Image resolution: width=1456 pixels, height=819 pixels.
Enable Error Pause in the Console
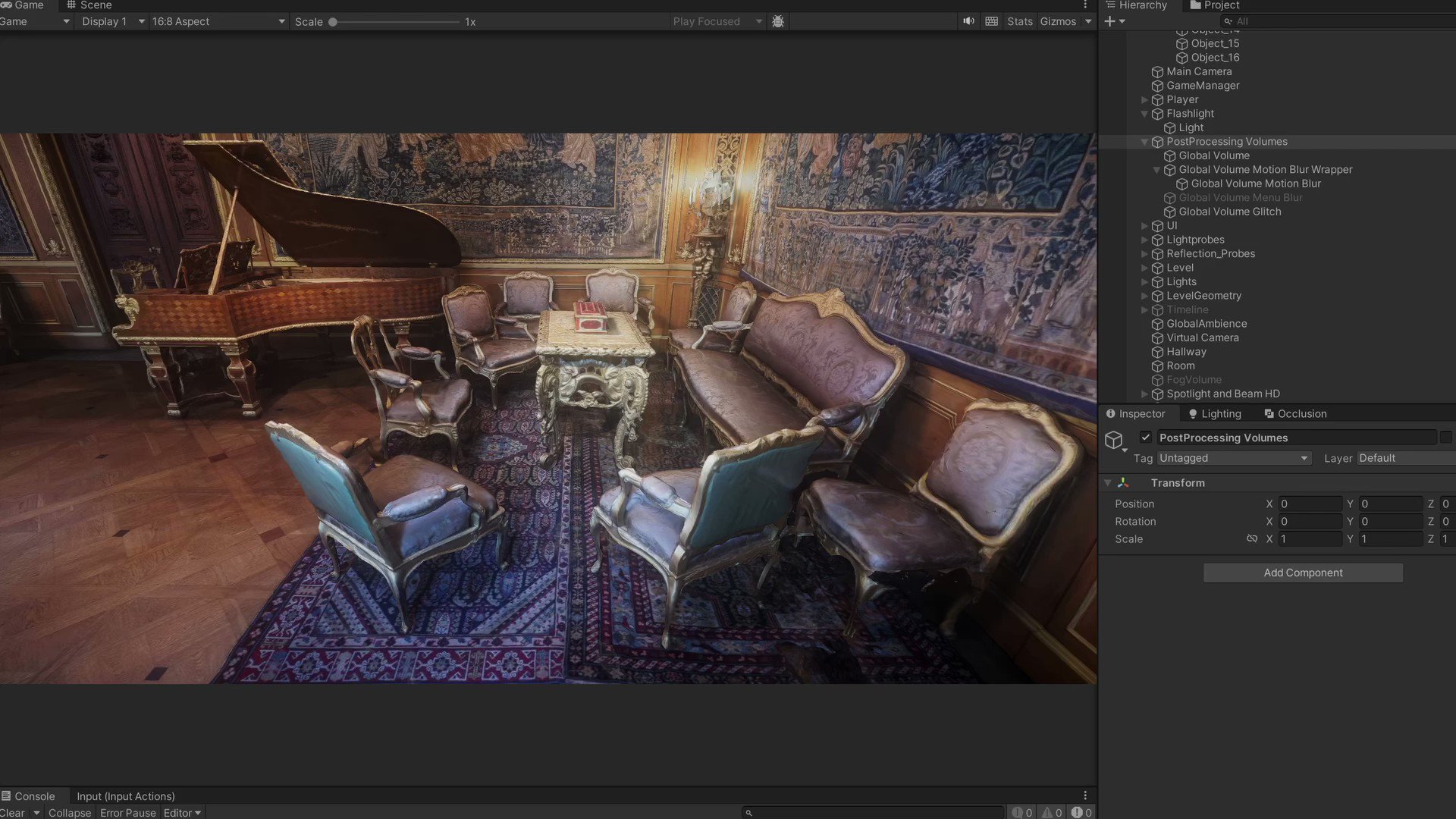(127, 812)
